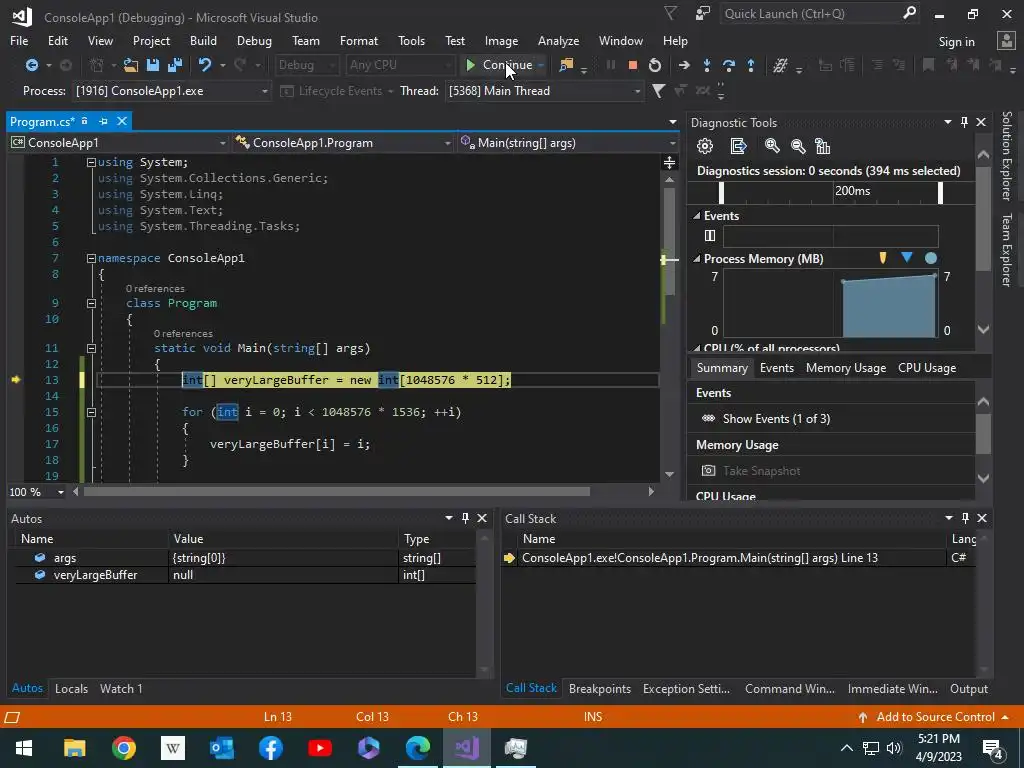The width and height of the screenshot is (1024, 768).
Task: Click the notifications flag icon in title bar
Action: pyautogui.click(x=671, y=14)
